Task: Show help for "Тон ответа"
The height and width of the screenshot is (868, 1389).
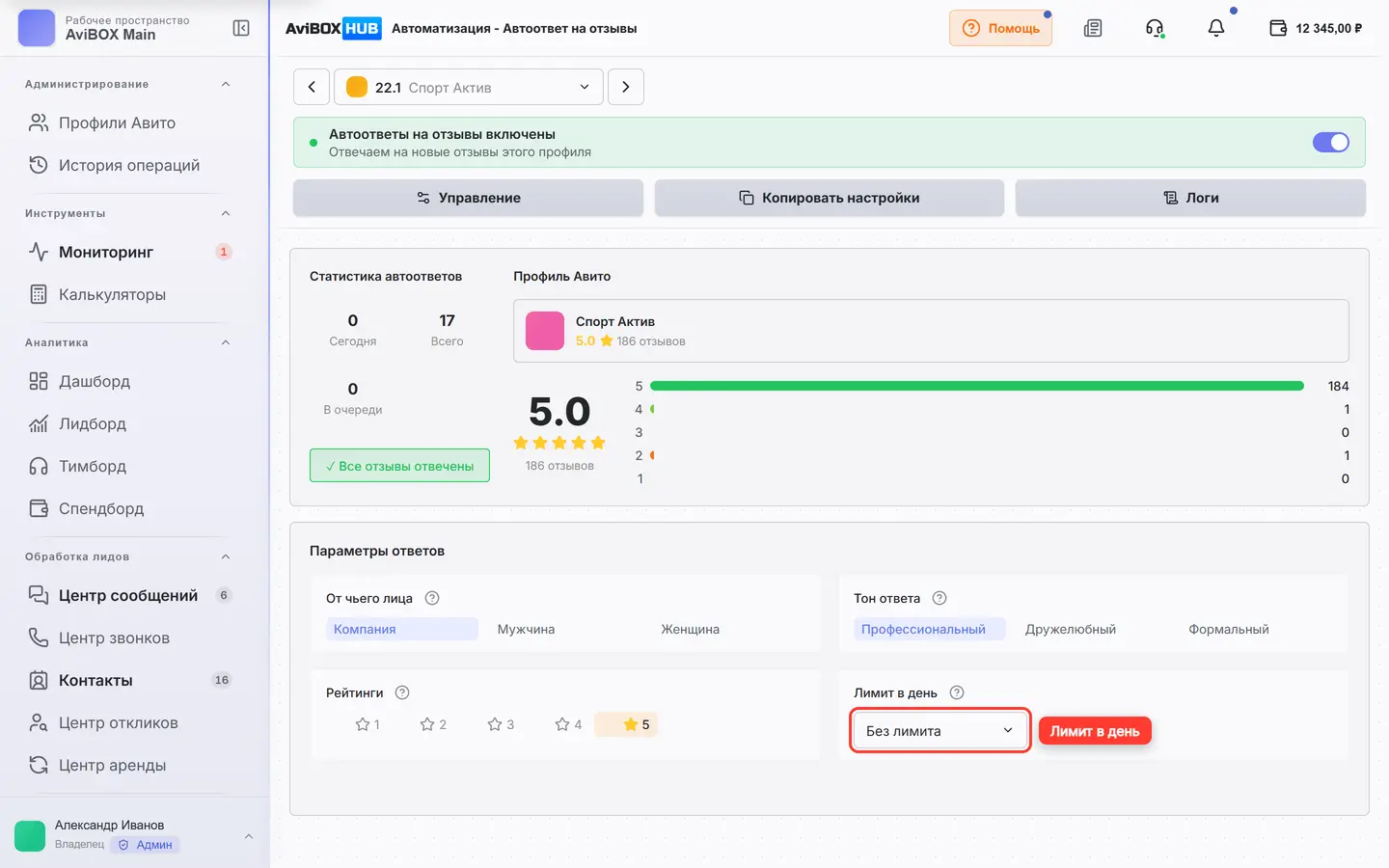Action: pos(940,598)
